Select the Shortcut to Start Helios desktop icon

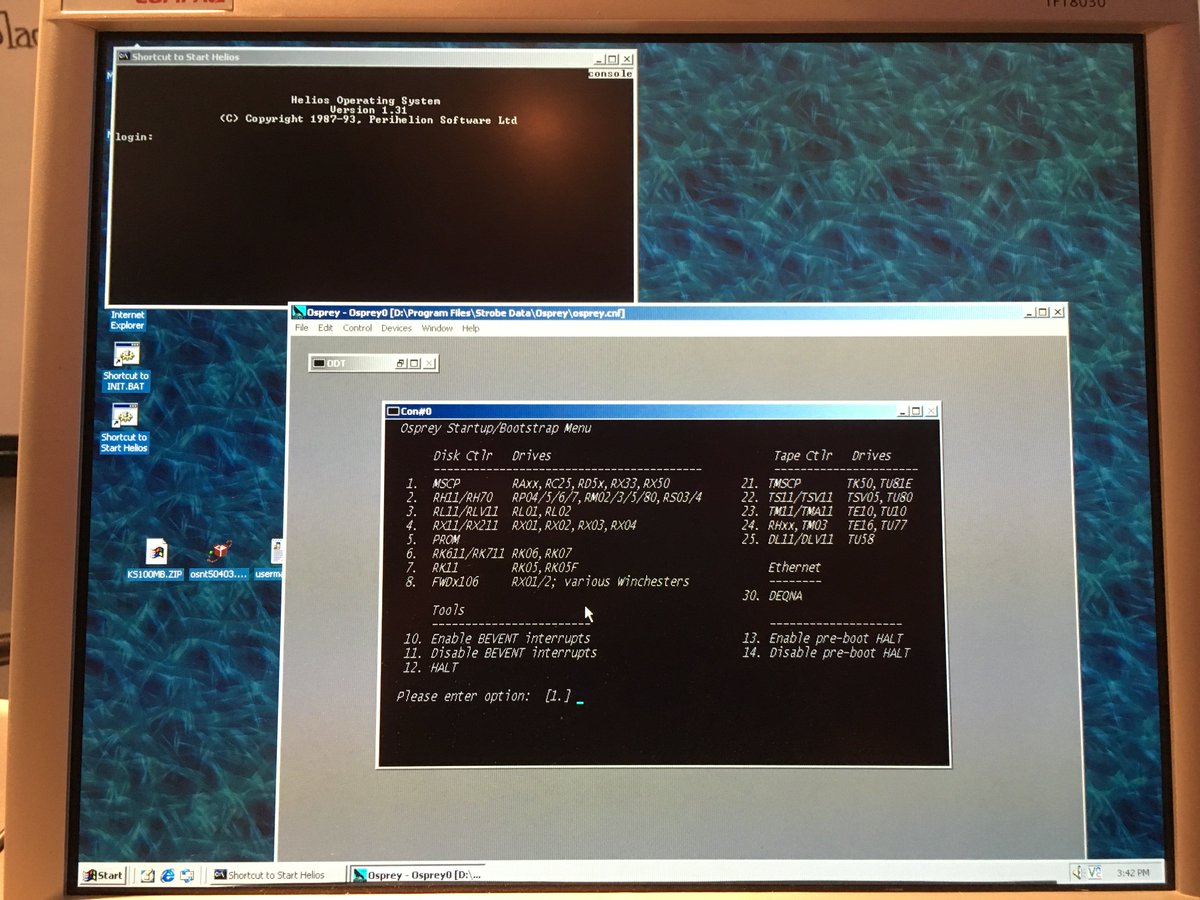tap(125, 427)
